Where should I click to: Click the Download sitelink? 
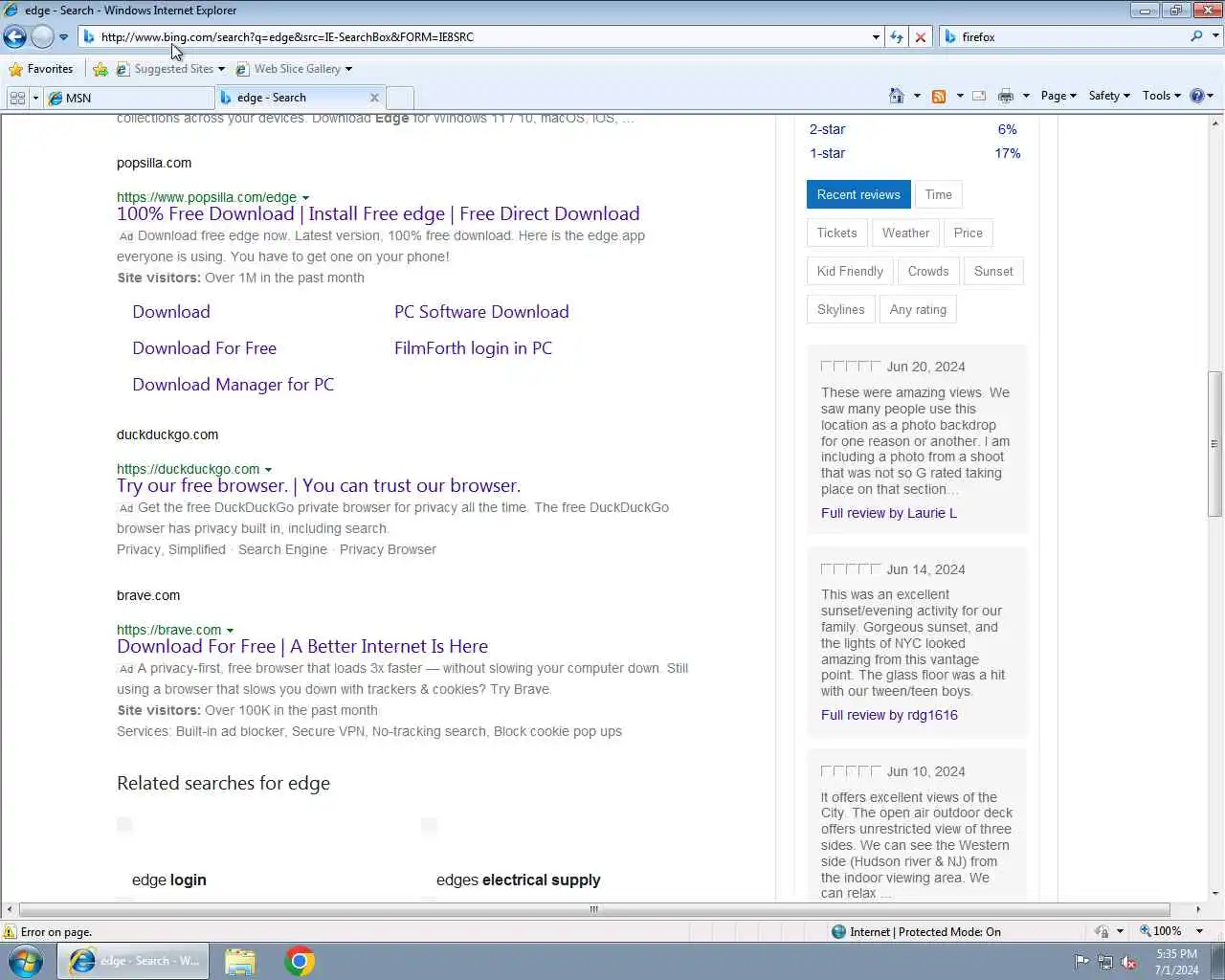[x=171, y=312]
